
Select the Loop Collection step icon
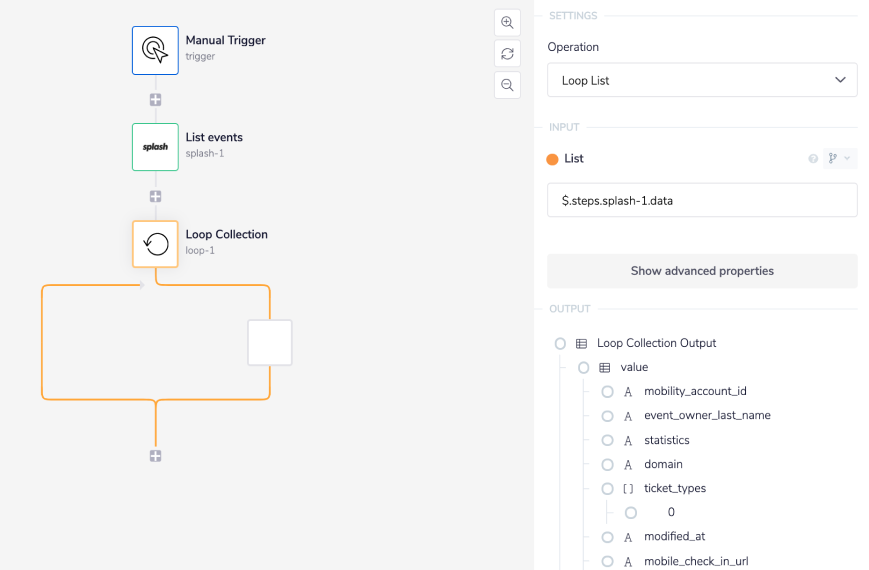tap(155, 244)
